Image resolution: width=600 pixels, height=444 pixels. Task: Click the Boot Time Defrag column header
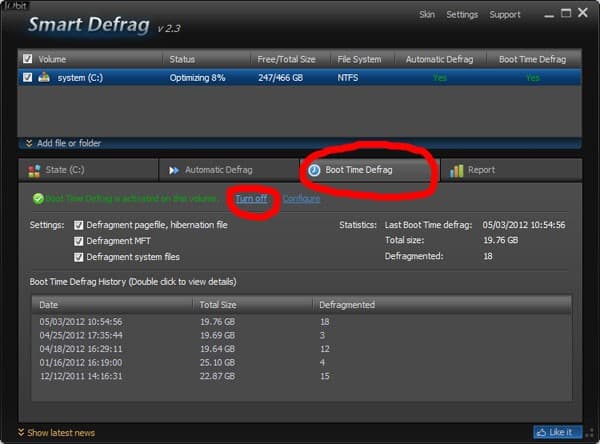click(533, 59)
